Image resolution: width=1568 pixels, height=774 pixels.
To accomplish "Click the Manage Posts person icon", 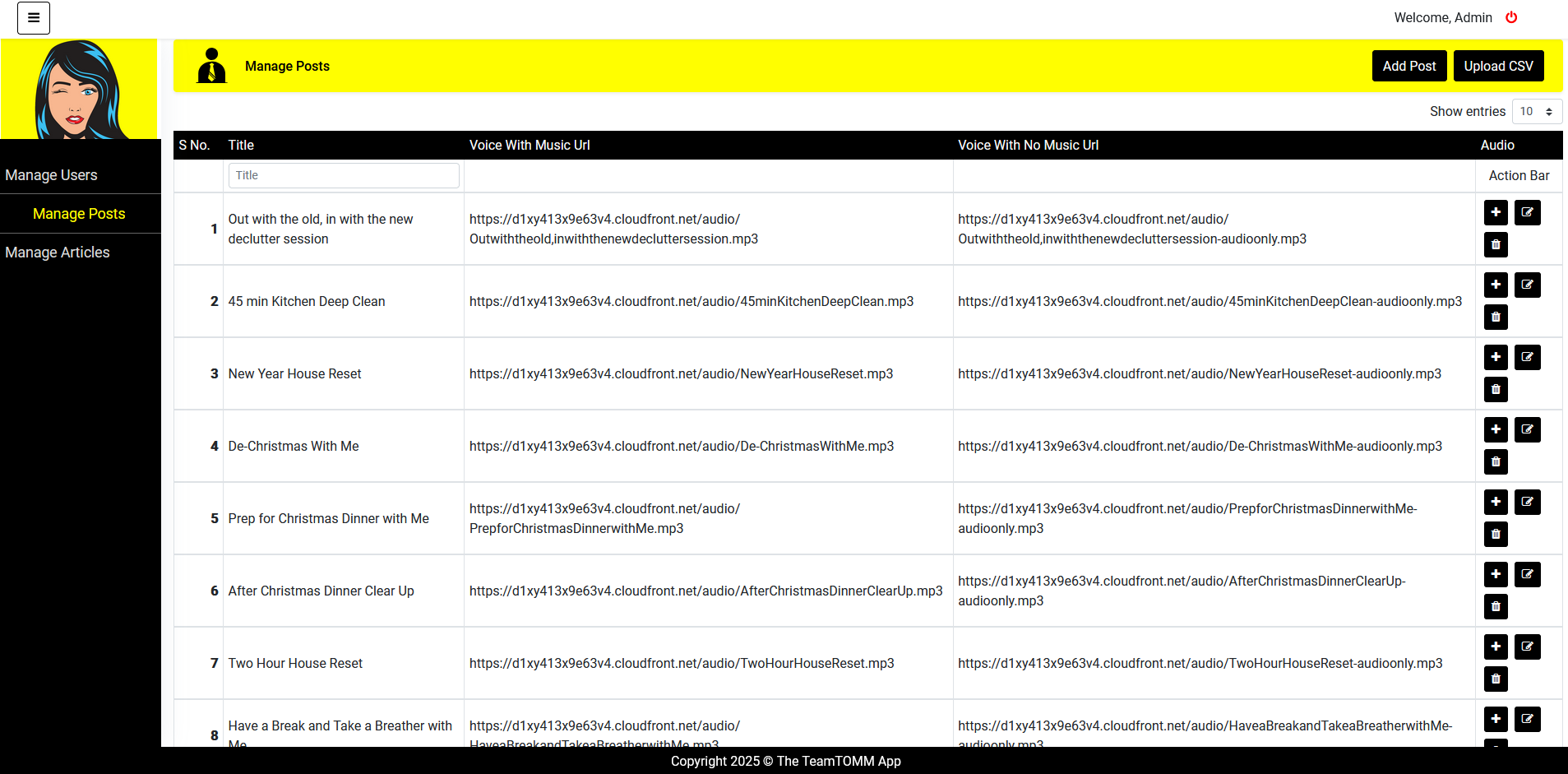I will pyautogui.click(x=212, y=66).
